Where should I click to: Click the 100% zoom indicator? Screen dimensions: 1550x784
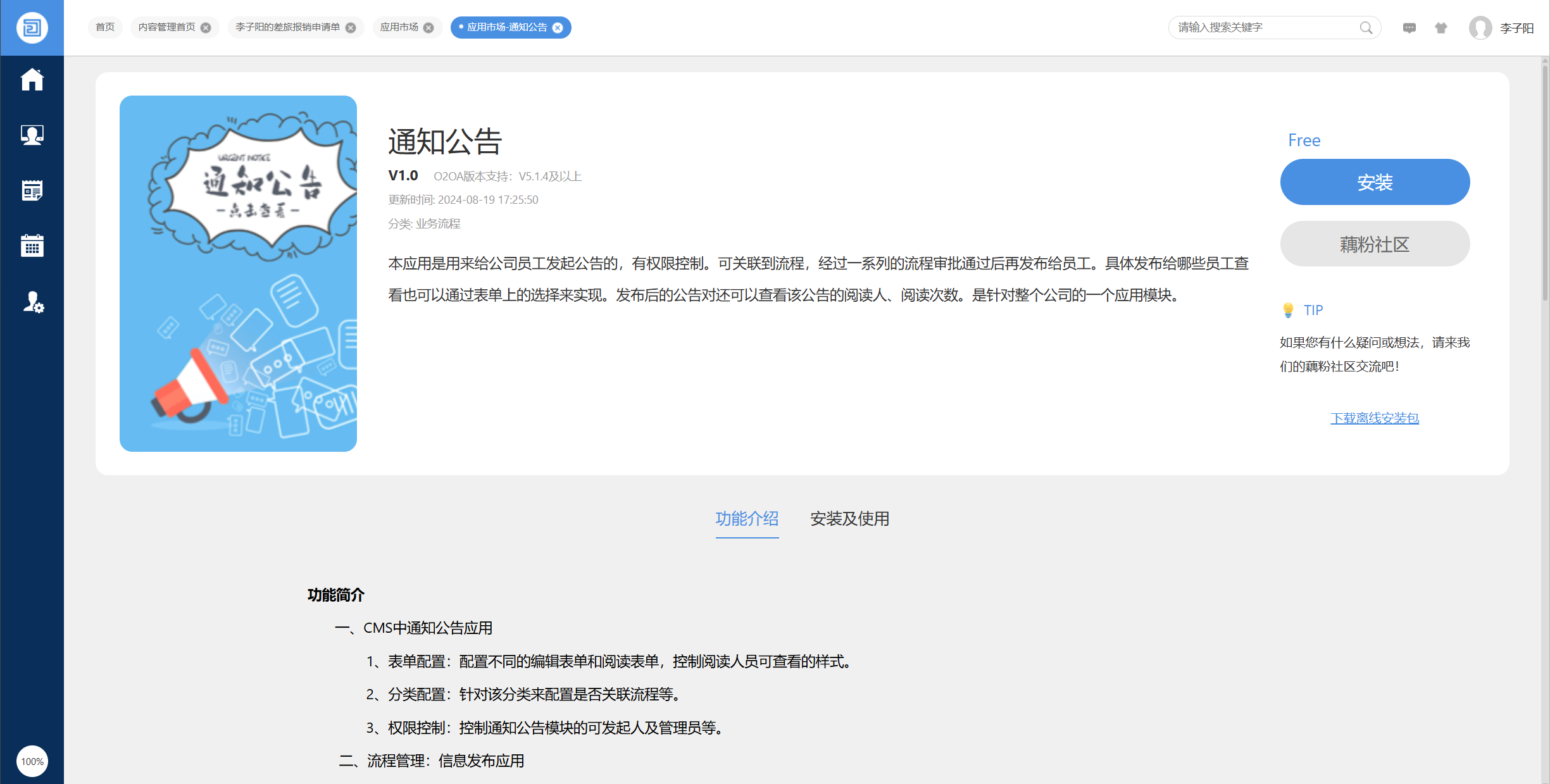click(x=32, y=761)
